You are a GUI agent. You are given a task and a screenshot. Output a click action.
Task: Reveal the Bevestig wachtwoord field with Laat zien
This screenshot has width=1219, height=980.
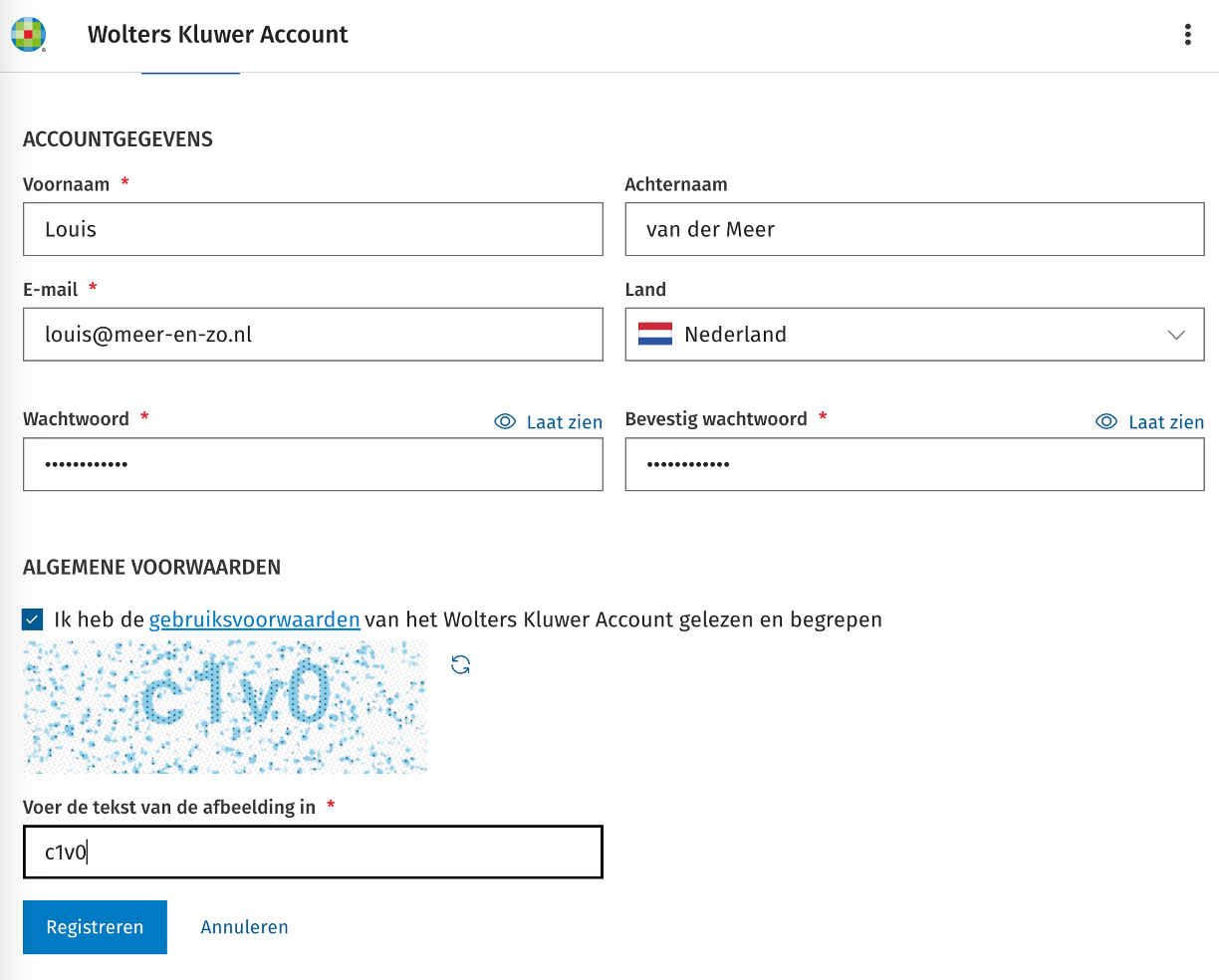coord(1149,422)
